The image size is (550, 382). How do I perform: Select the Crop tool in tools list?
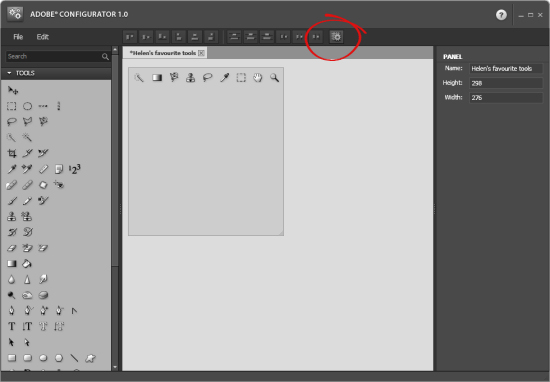pos(12,153)
